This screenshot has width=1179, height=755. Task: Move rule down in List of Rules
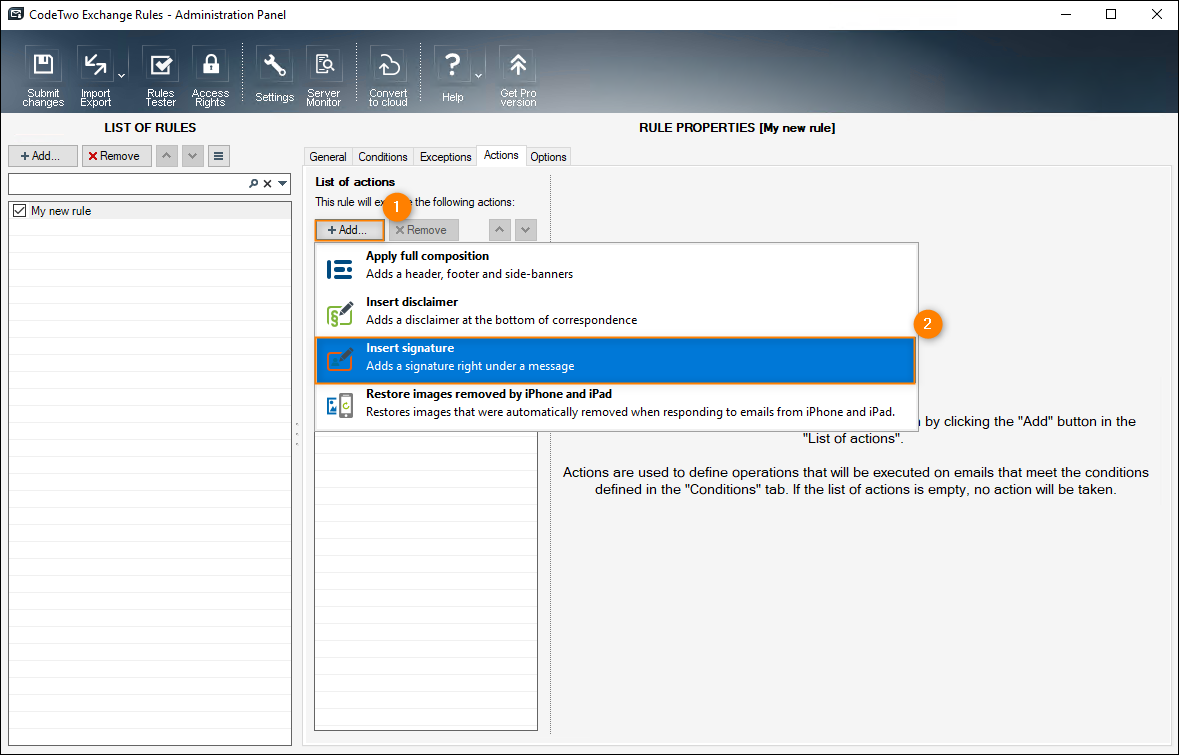(x=193, y=156)
